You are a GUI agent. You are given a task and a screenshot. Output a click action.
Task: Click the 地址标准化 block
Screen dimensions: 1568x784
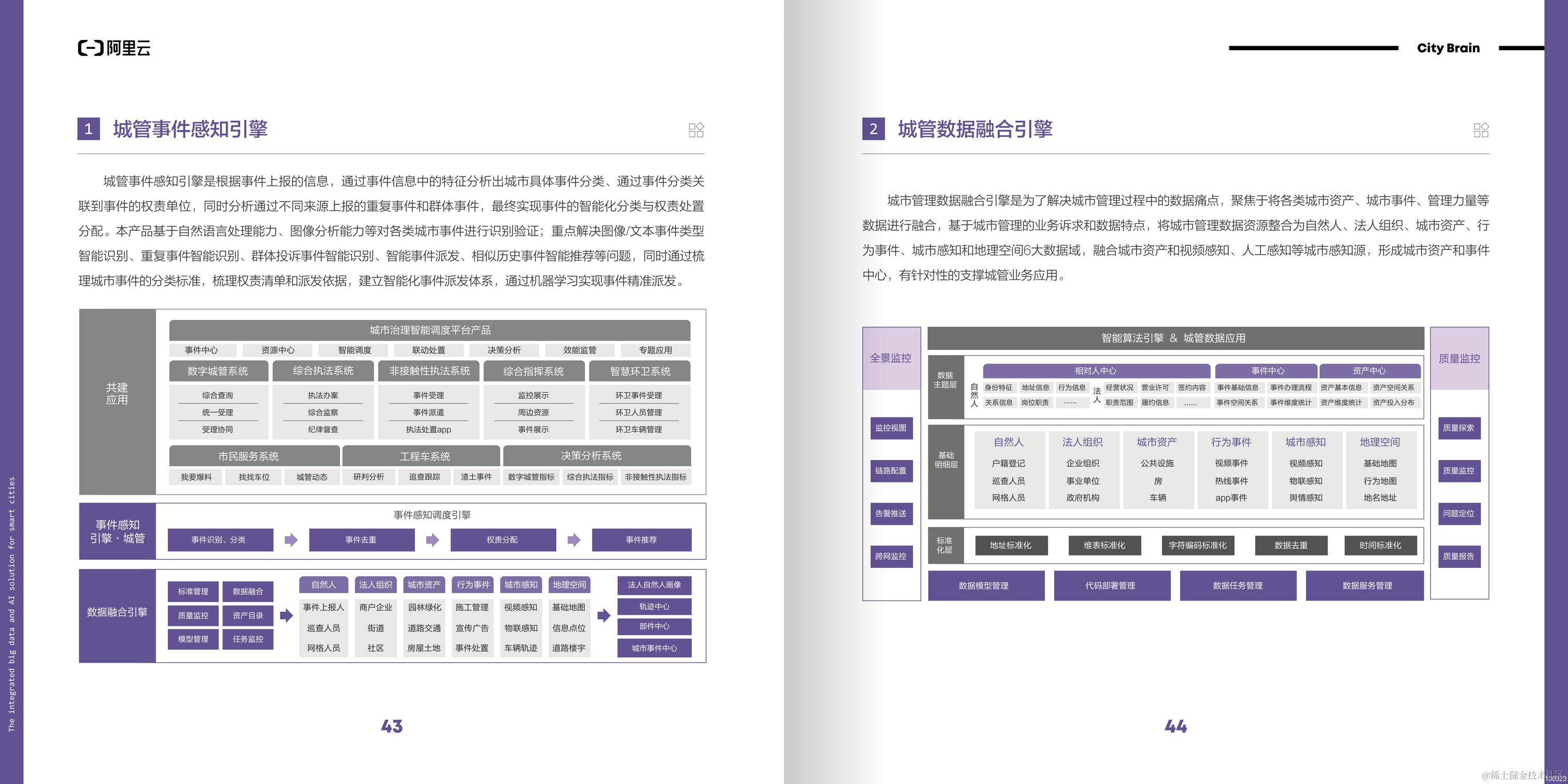click(1011, 545)
